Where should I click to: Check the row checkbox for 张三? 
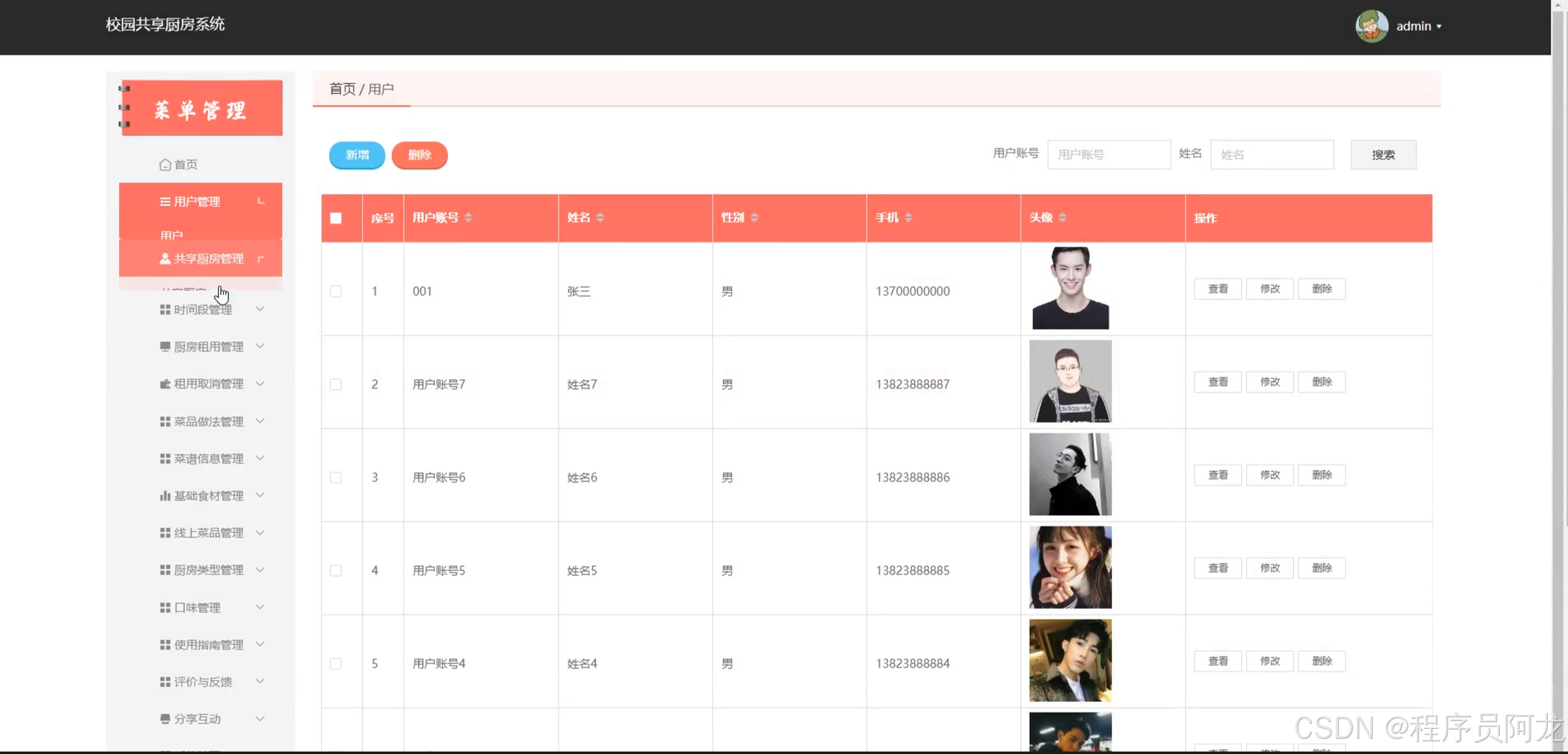coord(335,292)
